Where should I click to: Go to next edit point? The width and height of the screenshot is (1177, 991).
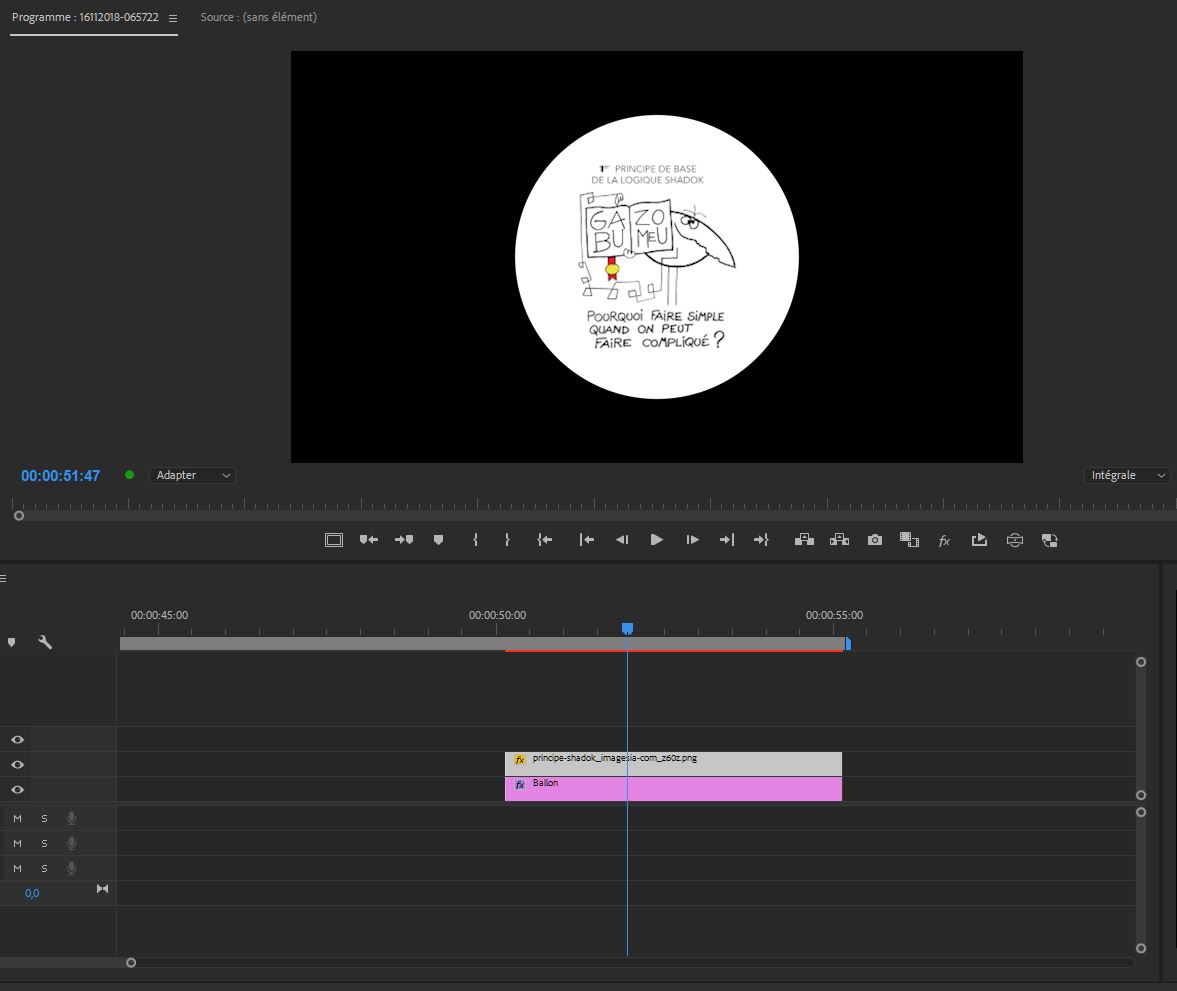tap(727, 540)
